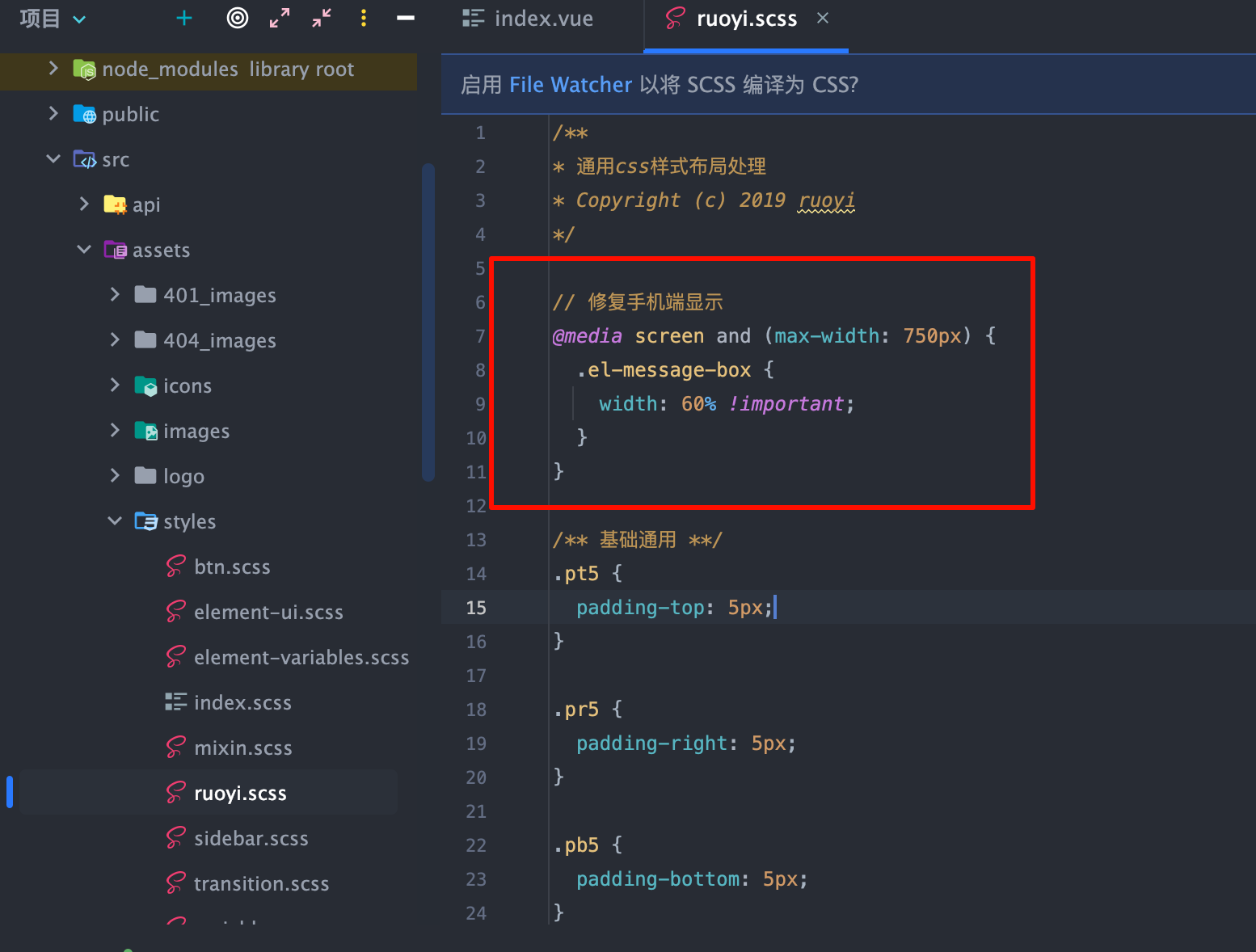Click the icons folder icon
Viewport: 1256px width, 952px height.
point(145,386)
